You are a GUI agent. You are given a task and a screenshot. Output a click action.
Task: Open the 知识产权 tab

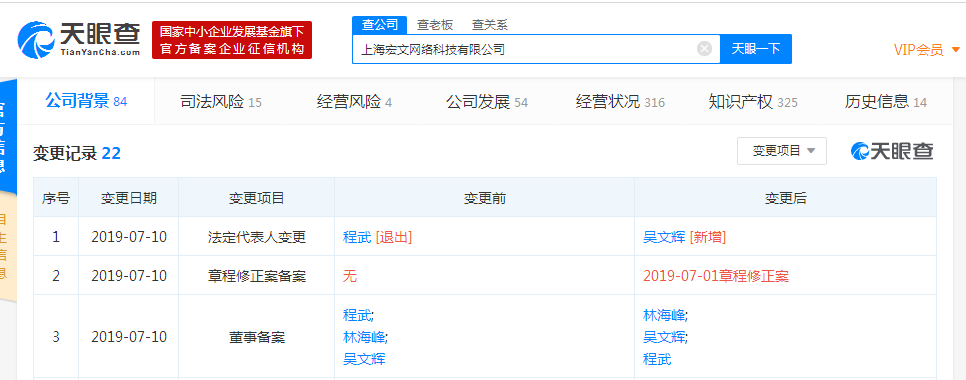(x=753, y=102)
